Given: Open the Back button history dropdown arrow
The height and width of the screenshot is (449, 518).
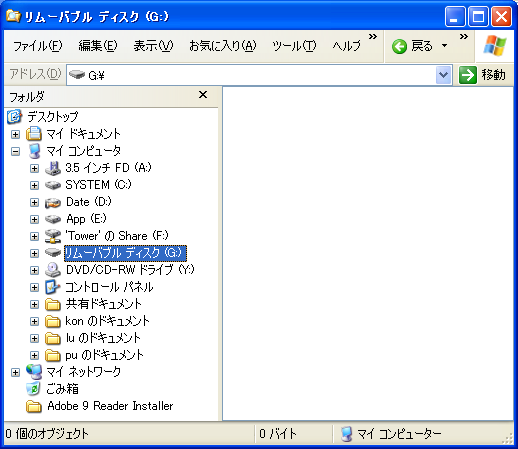Looking at the screenshot, I should pyautogui.click(x=444, y=46).
